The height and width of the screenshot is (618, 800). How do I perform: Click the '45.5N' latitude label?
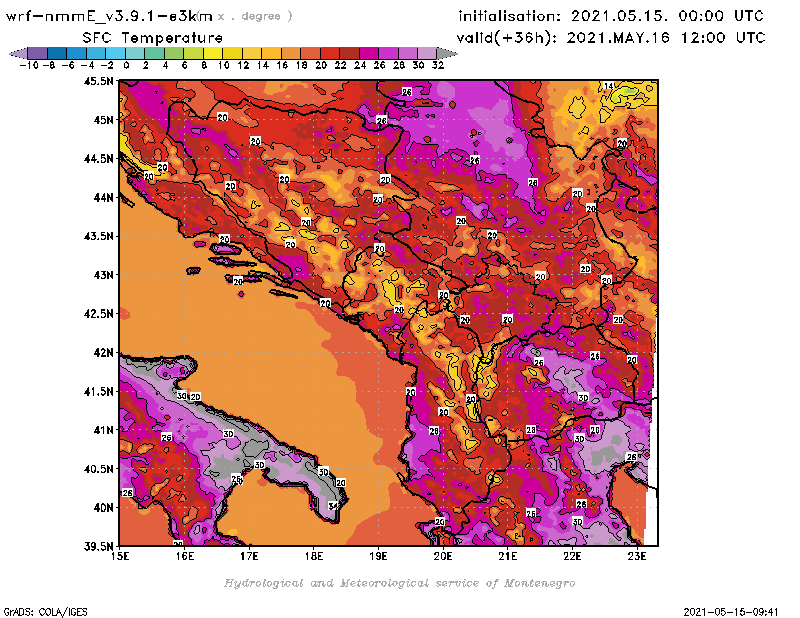[98, 81]
